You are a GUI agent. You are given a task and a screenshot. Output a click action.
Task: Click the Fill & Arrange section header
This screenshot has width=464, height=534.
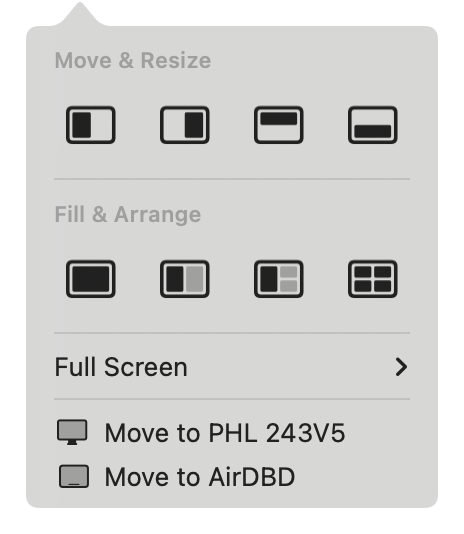(128, 215)
